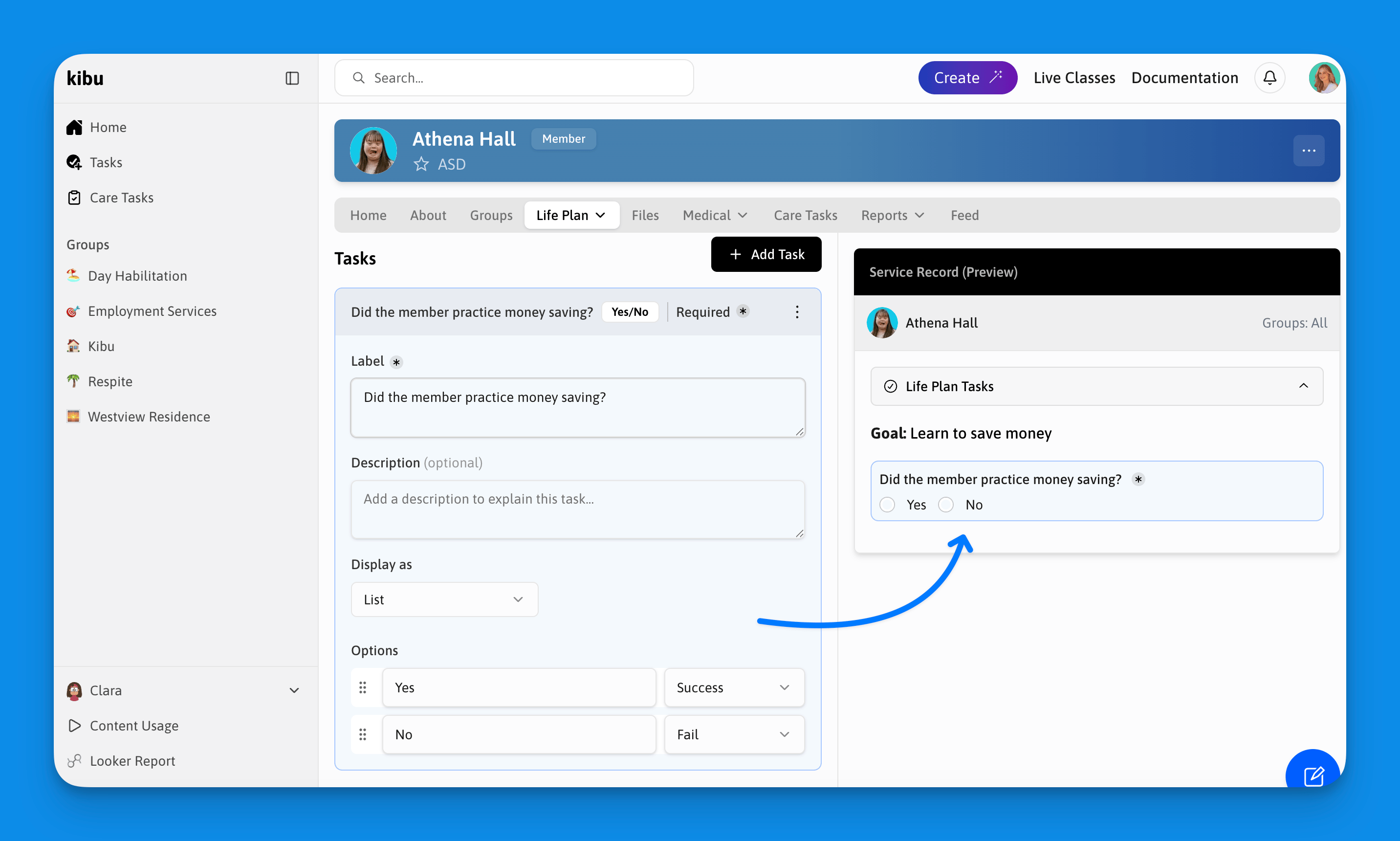Click the "Goal: Learn to save money" heading
This screenshot has width=1400, height=841.
[x=961, y=433]
